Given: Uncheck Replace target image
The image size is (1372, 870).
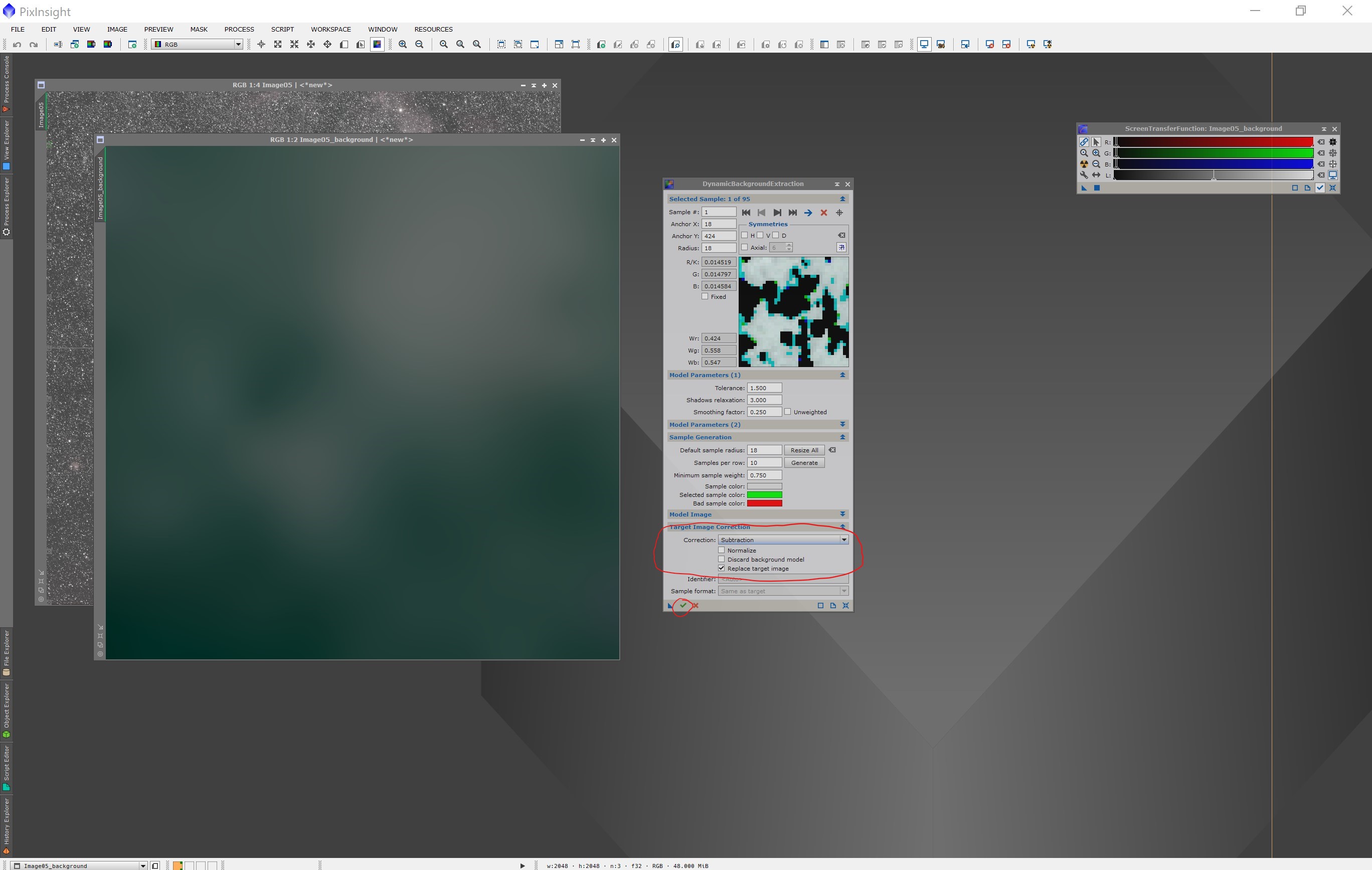Looking at the screenshot, I should point(721,568).
